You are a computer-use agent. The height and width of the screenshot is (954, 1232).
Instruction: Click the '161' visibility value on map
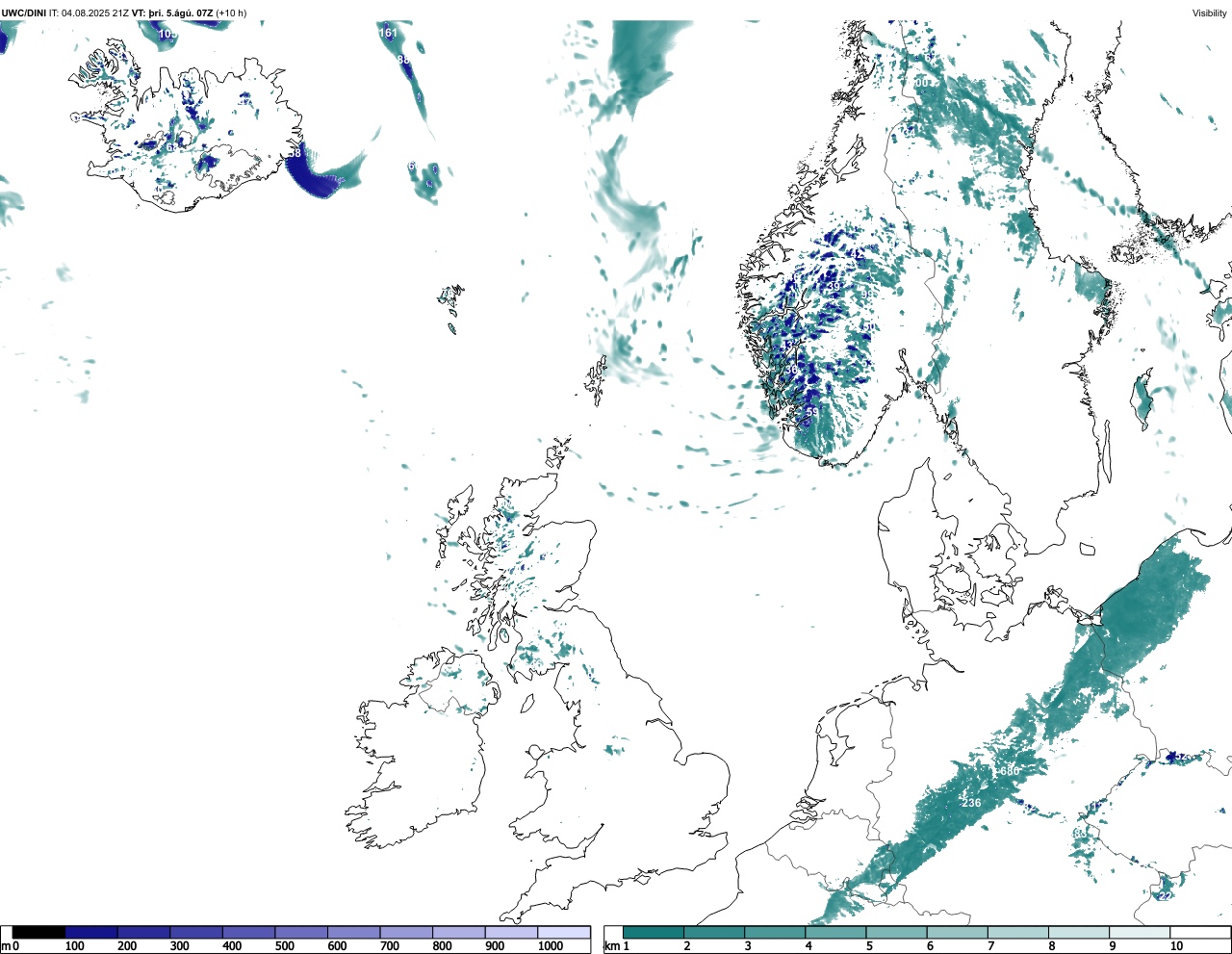(388, 33)
